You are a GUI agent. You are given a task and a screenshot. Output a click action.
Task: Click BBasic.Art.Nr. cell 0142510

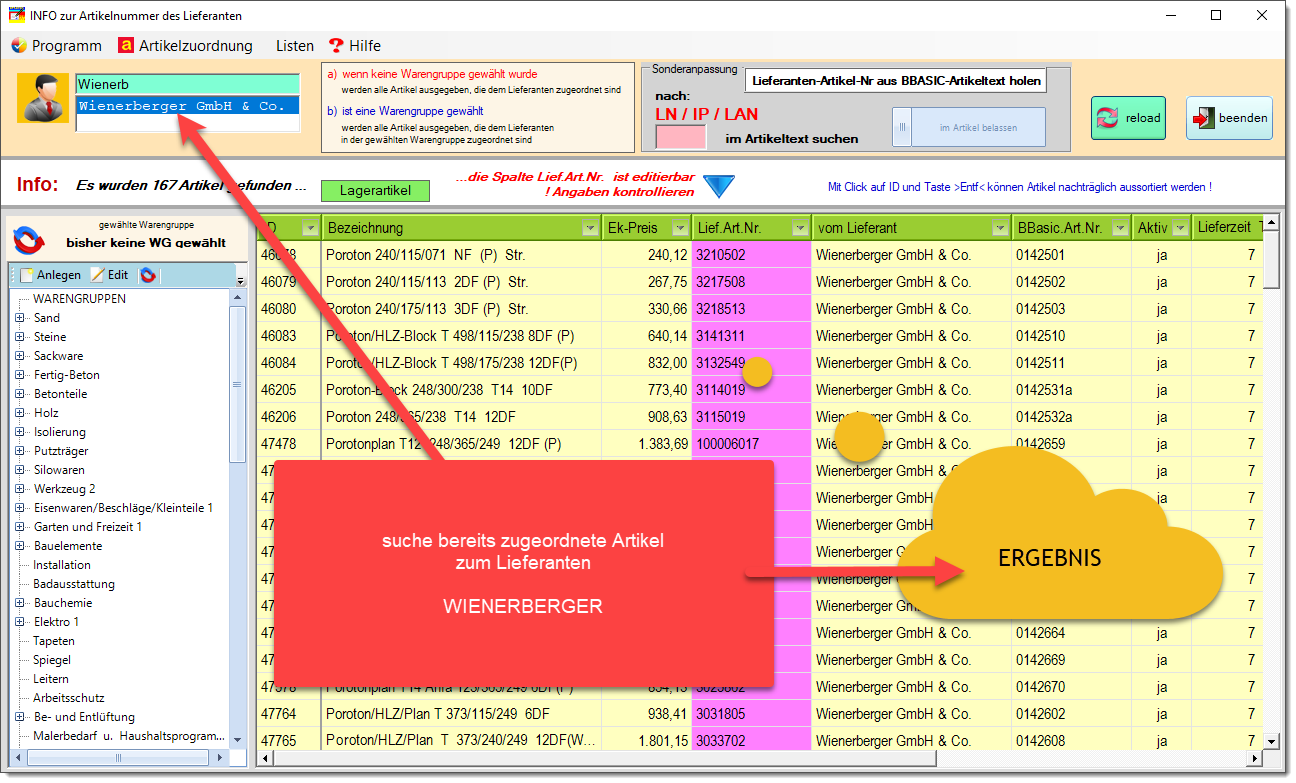1071,336
